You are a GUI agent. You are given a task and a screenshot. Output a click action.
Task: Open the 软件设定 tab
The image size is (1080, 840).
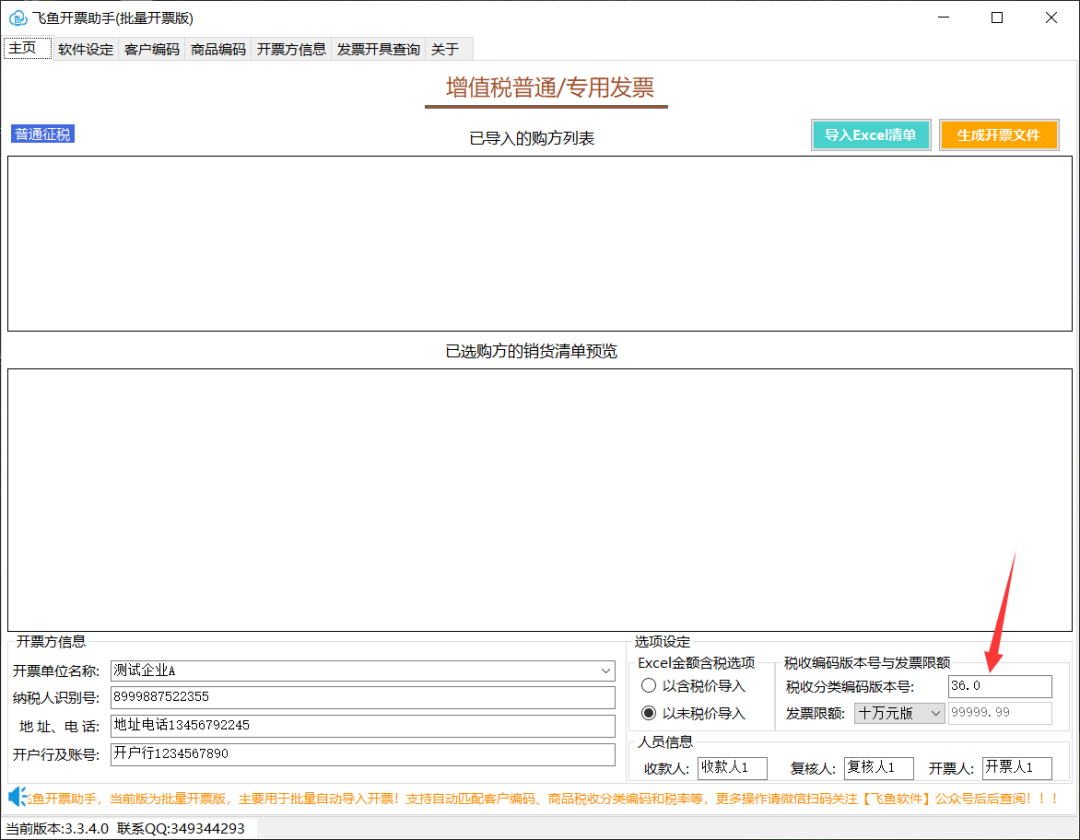pos(85,48)
